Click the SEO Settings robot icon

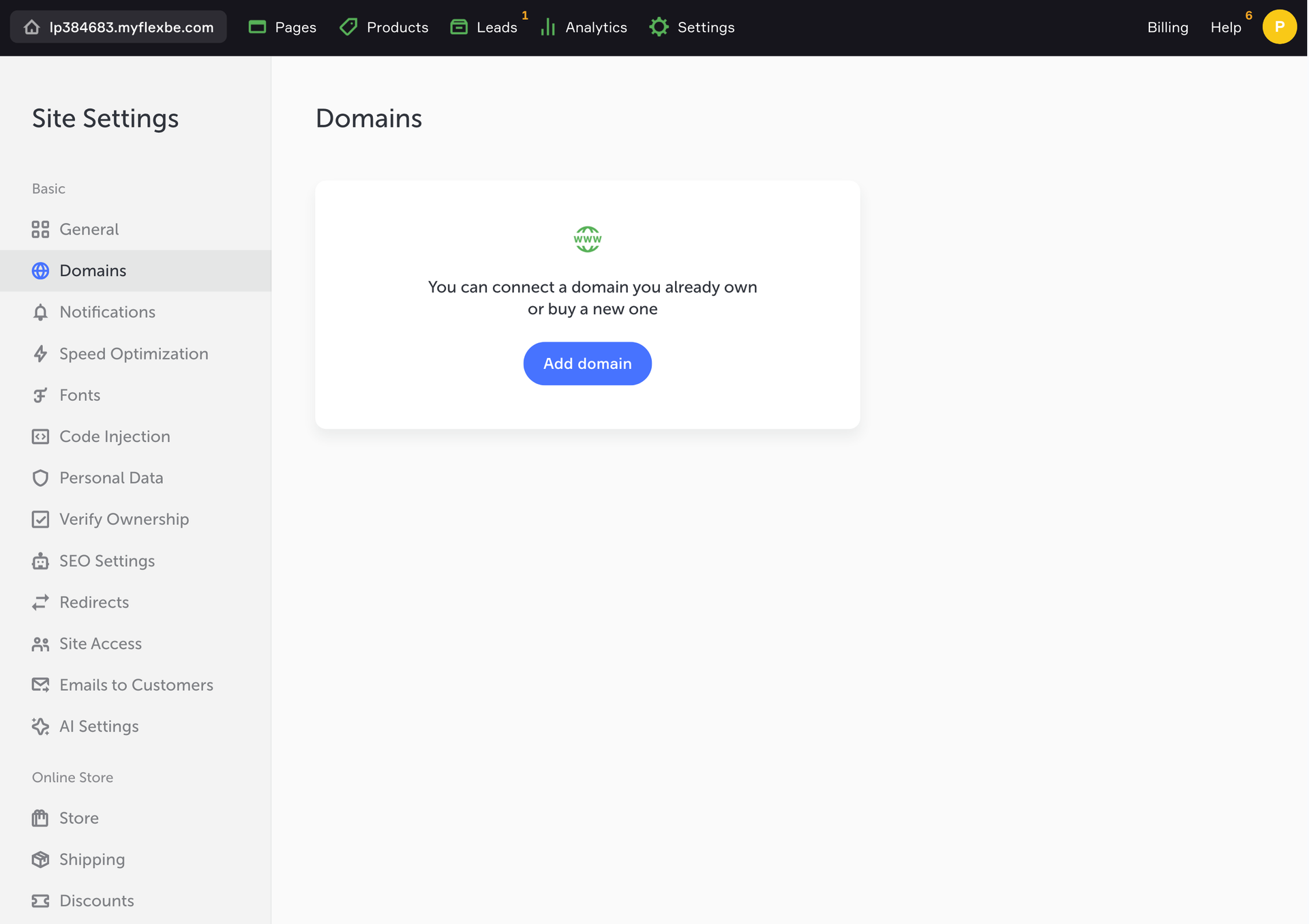[x=40, y=561]
